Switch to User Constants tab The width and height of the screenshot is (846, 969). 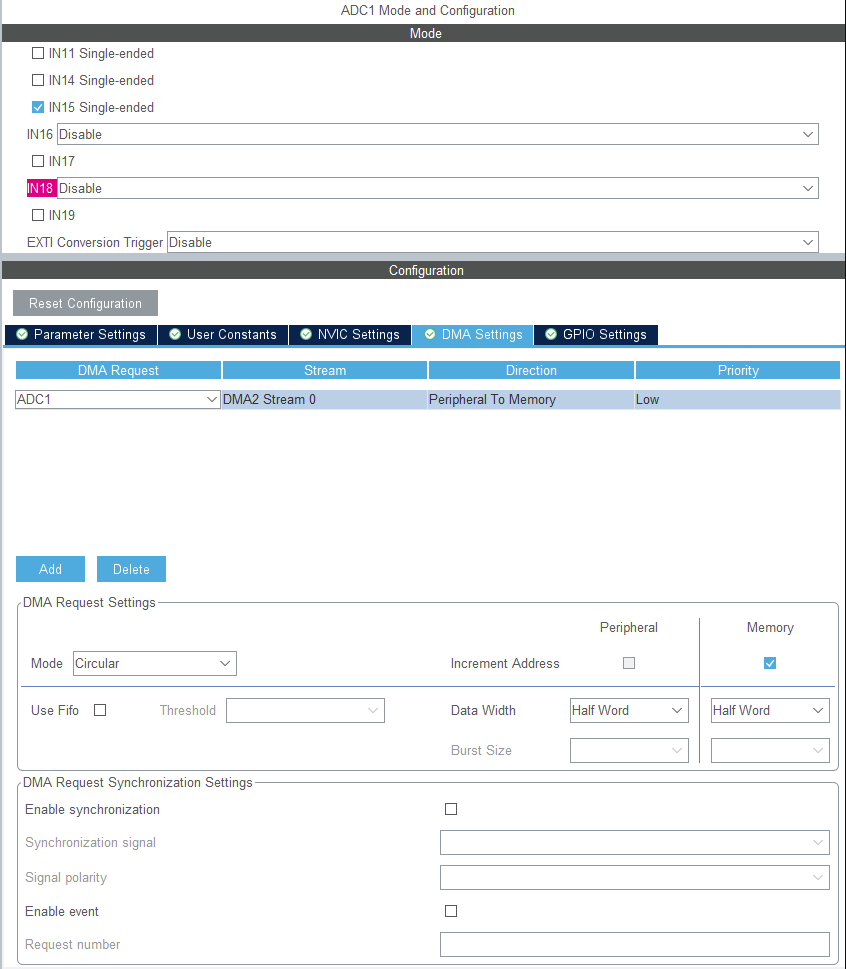pyautogui.click(x=223, y=334)
